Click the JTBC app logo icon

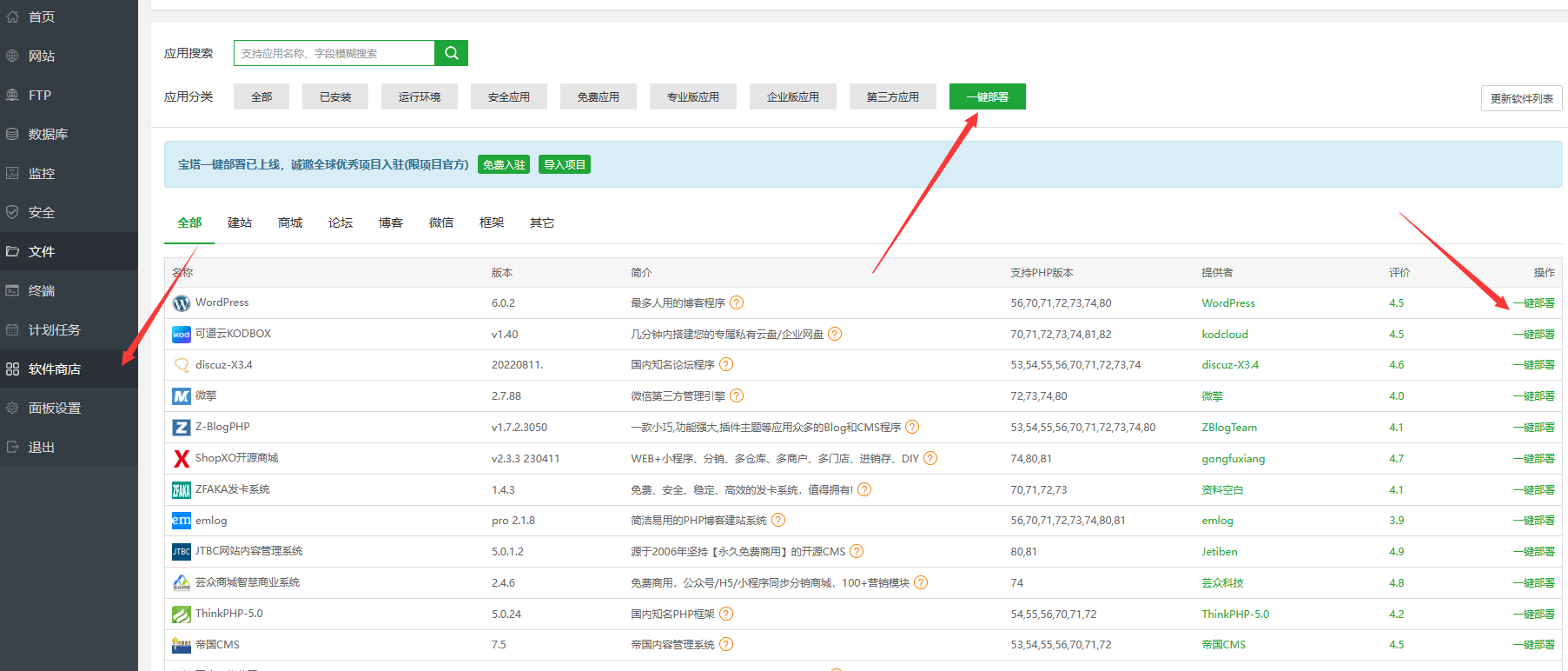tap(182, 552)
